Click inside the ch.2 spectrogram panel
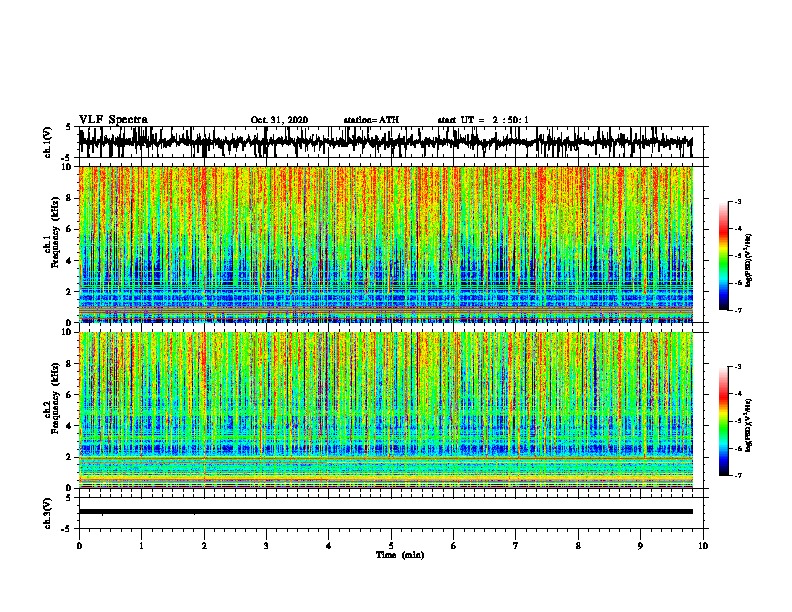 coord(385,410)
